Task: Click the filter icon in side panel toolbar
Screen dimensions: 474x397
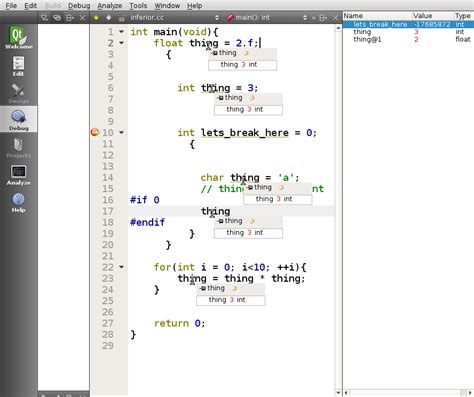Action: pos(44,18)
